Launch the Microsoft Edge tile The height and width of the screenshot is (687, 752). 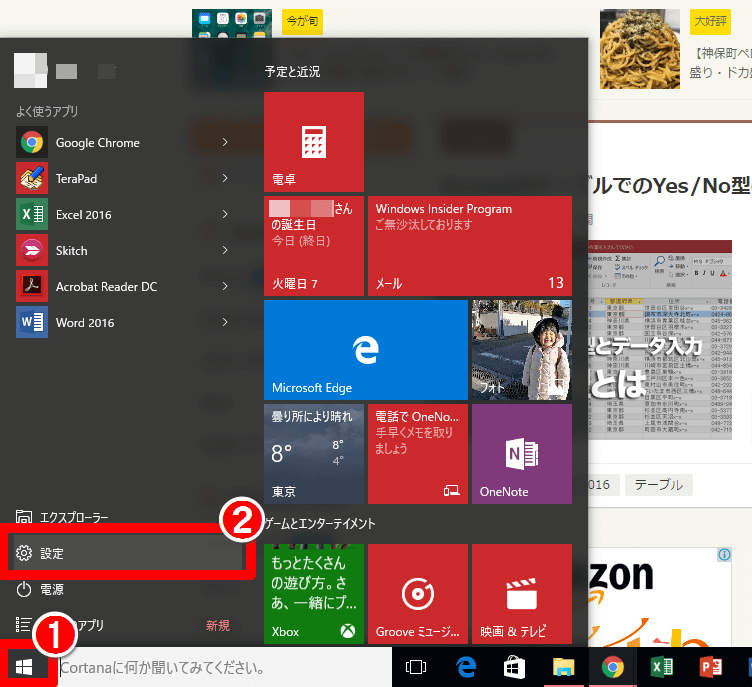point(365,350)
